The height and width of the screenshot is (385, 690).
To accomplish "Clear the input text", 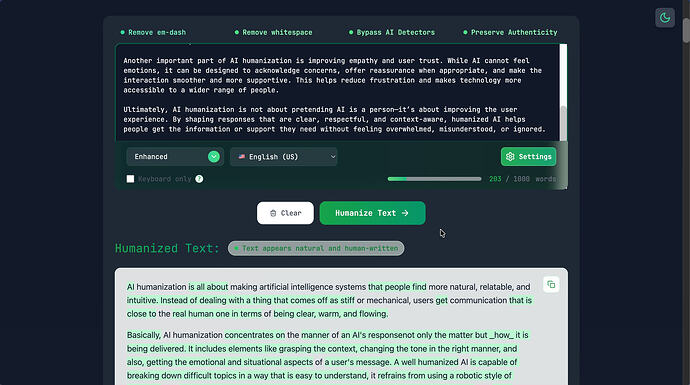I will pos(285,213).
